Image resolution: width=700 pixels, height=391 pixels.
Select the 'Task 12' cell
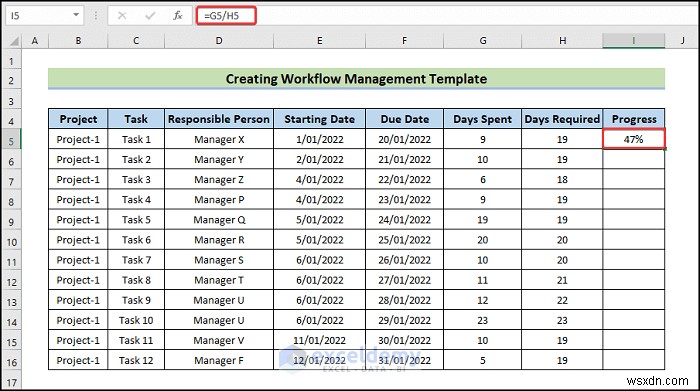tap(136, 360)
